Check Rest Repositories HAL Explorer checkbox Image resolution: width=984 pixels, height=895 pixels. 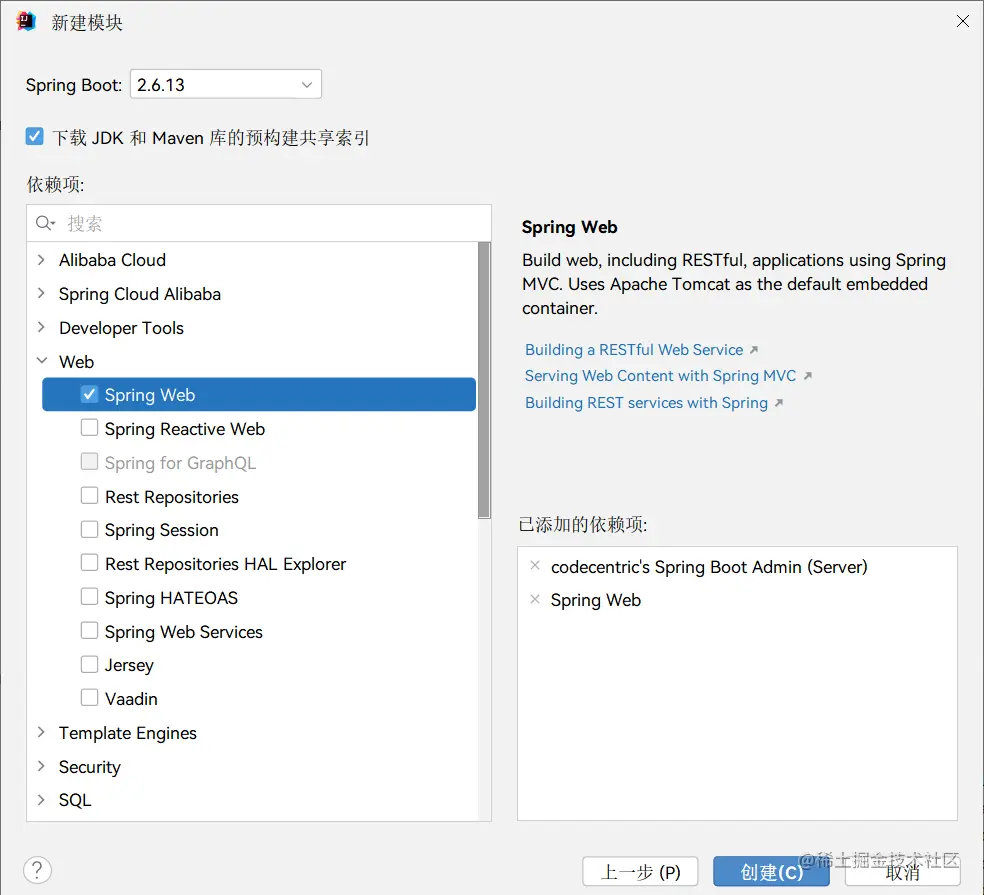pyautogui.click(x=89, y=563)
